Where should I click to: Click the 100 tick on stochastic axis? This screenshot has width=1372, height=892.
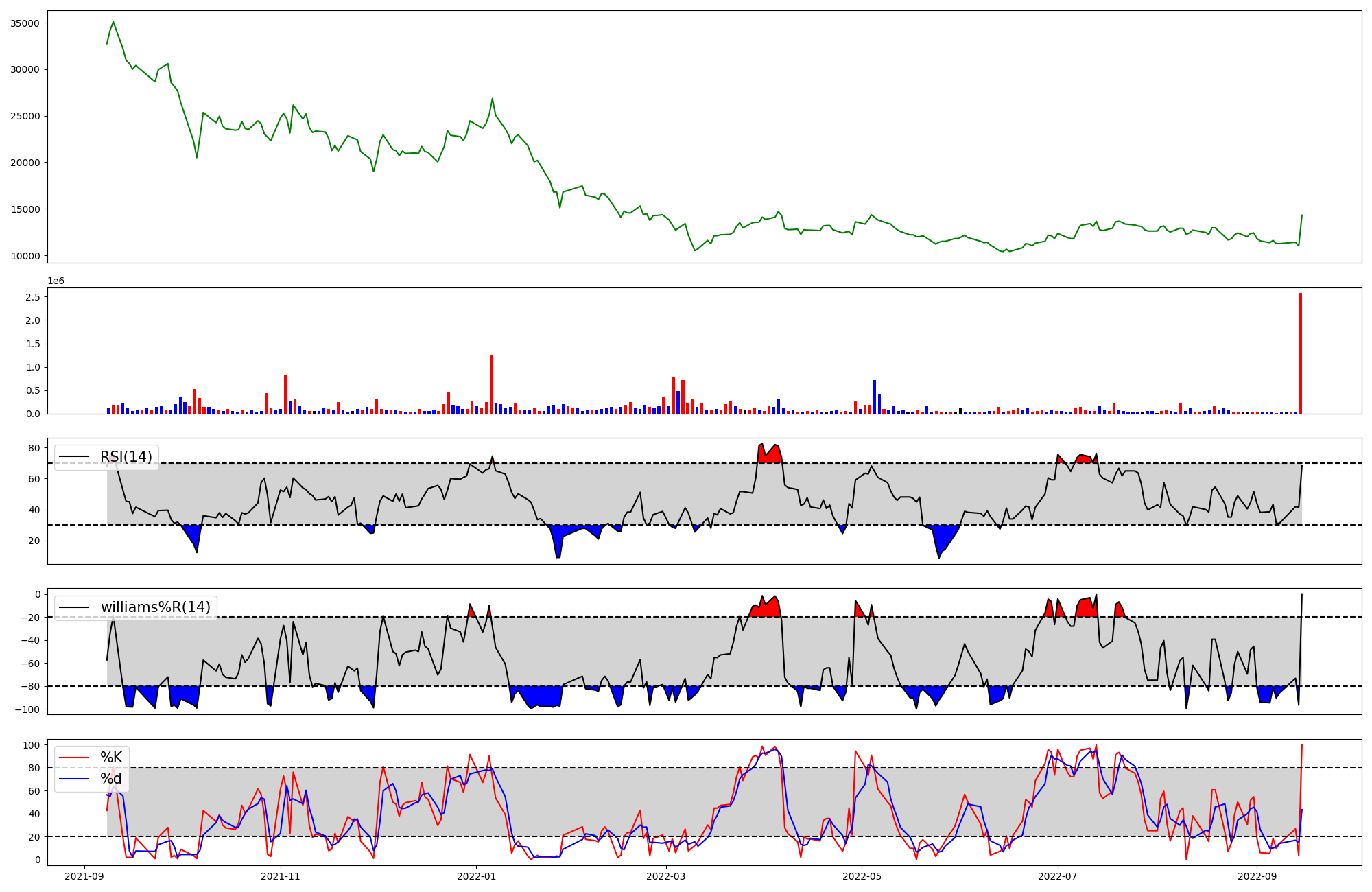[32, 745]
